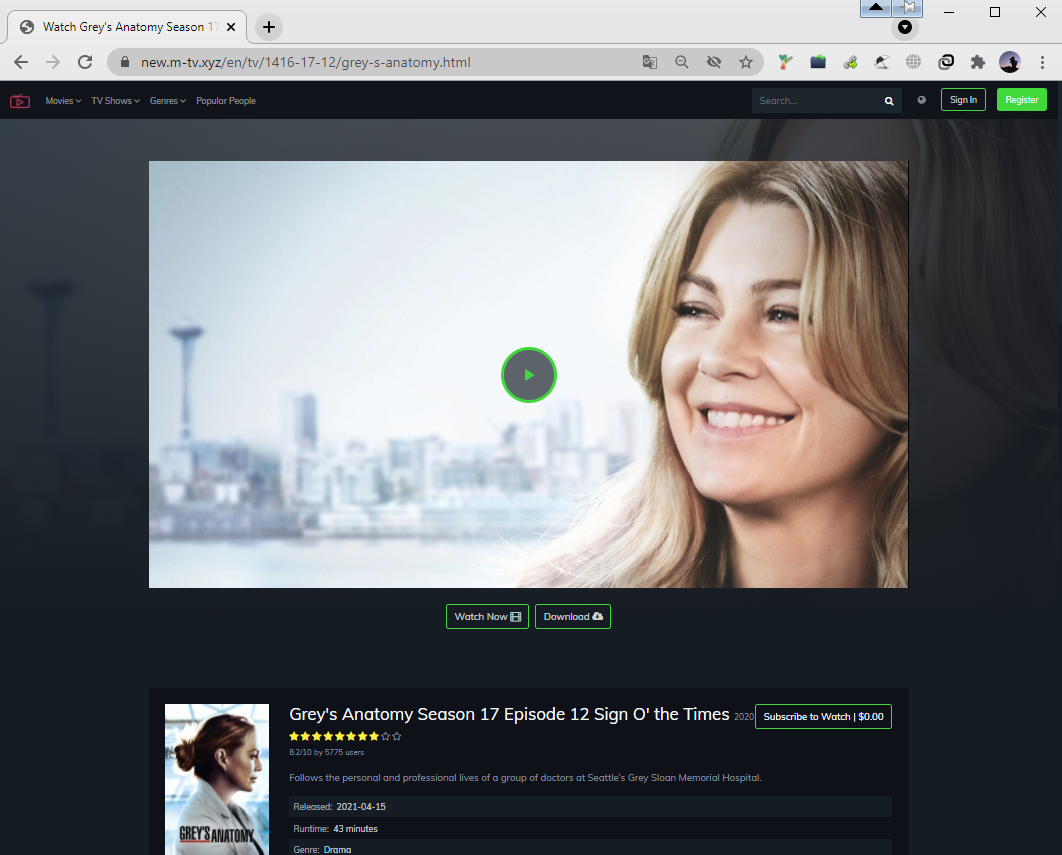The width and height of the screenshot is (1062, 855).
Task: Click the zoom magnifier icon in address bar
Action: tap(681, 62)
